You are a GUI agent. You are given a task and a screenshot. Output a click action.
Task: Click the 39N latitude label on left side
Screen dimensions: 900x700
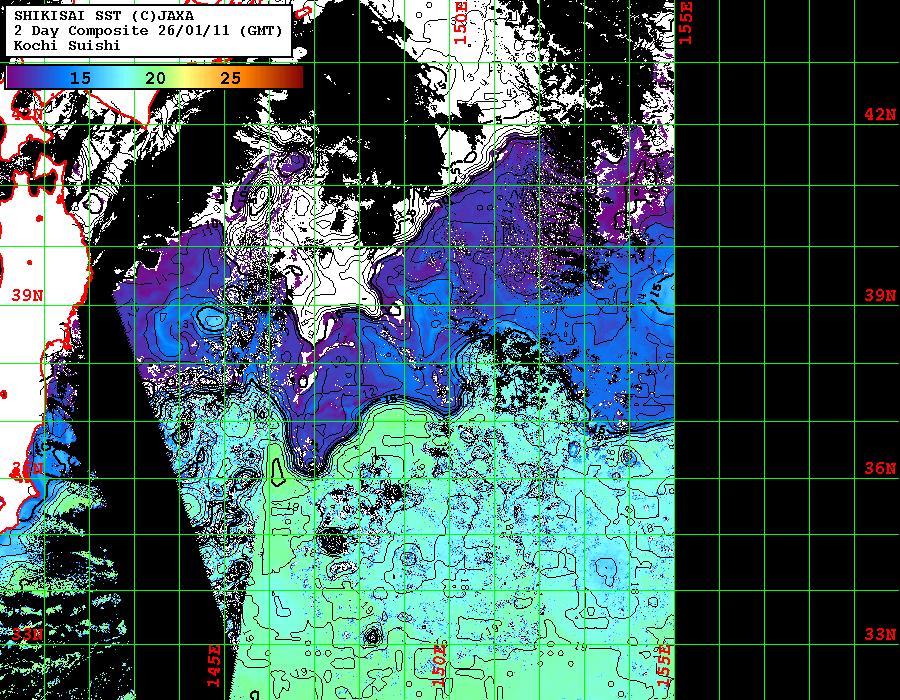[27, 296]
